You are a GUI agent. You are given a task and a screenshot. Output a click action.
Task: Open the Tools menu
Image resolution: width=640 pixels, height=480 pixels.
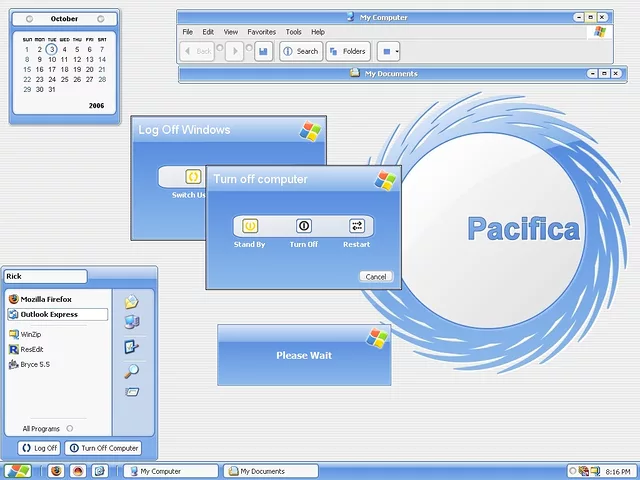click(x=293, y=32)
